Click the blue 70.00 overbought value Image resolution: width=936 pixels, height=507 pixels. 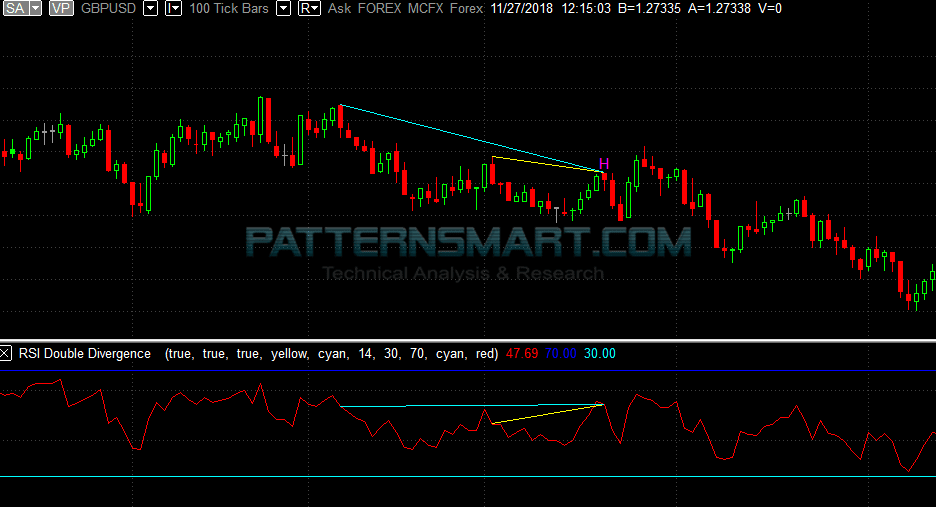pos(561,354)
